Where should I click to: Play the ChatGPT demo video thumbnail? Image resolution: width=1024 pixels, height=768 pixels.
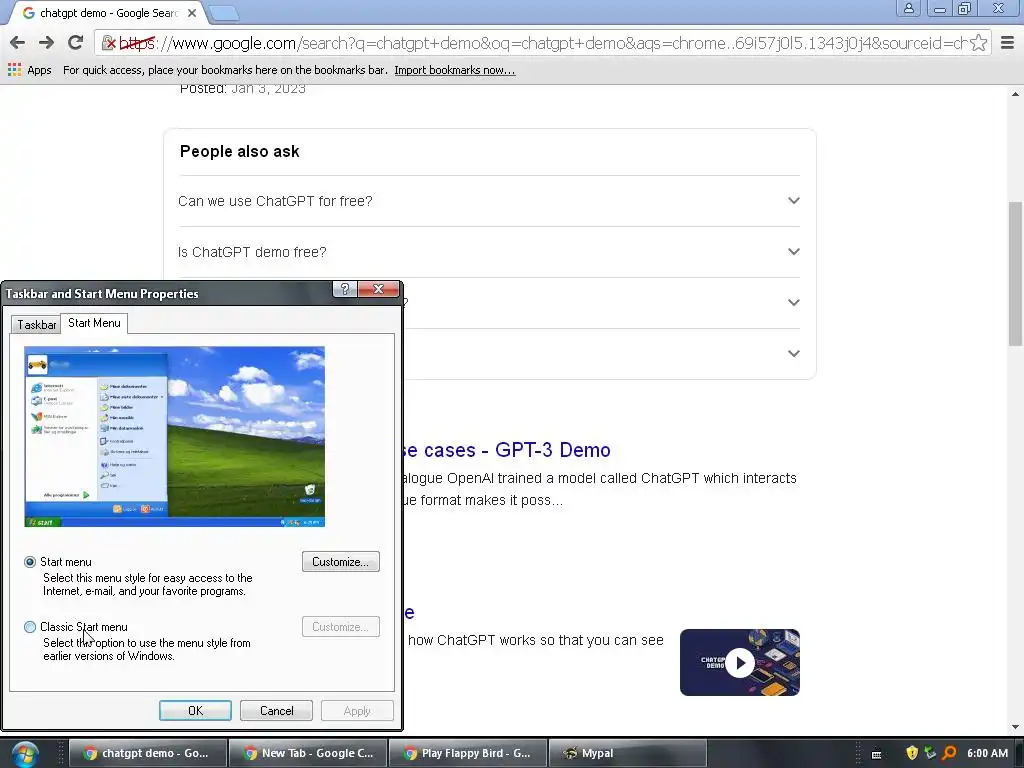point(740,662)
